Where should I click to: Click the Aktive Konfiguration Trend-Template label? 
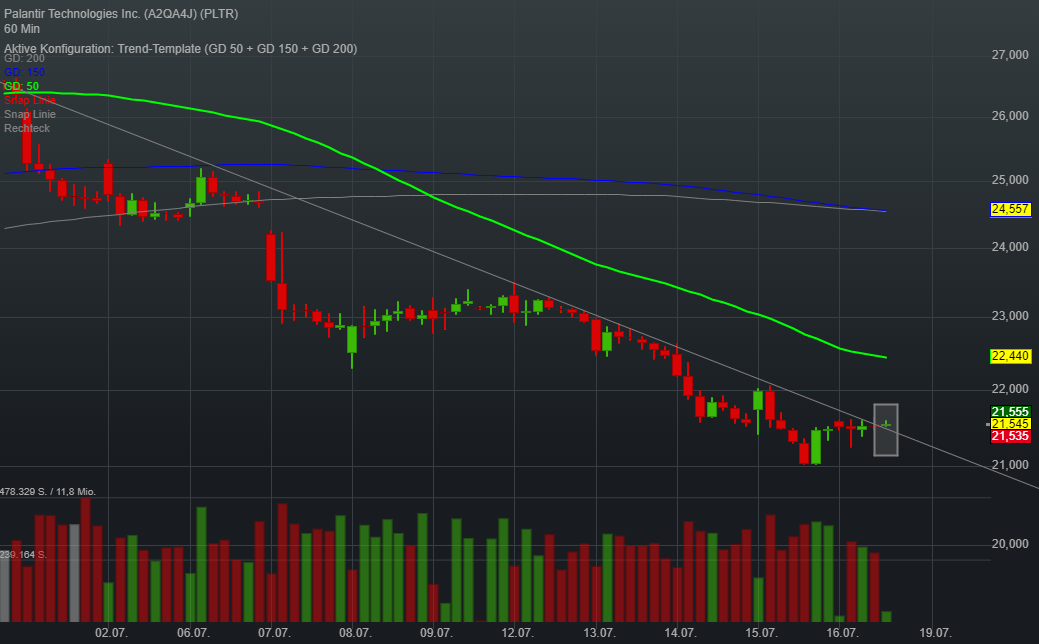pos(180,48)
